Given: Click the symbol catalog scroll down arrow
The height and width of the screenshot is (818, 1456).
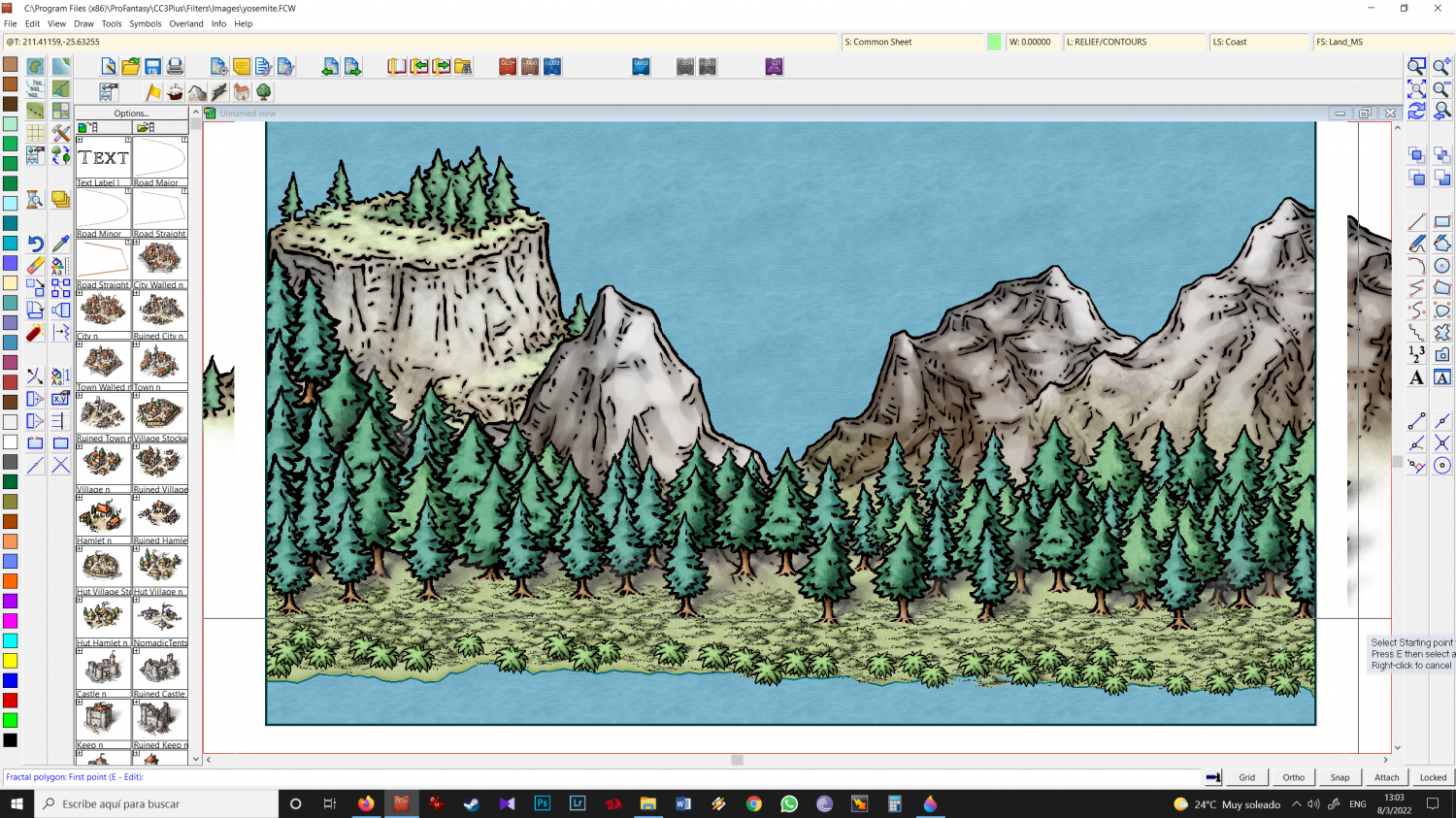Looking at the screenshot, I should click(x=196, y=759).
